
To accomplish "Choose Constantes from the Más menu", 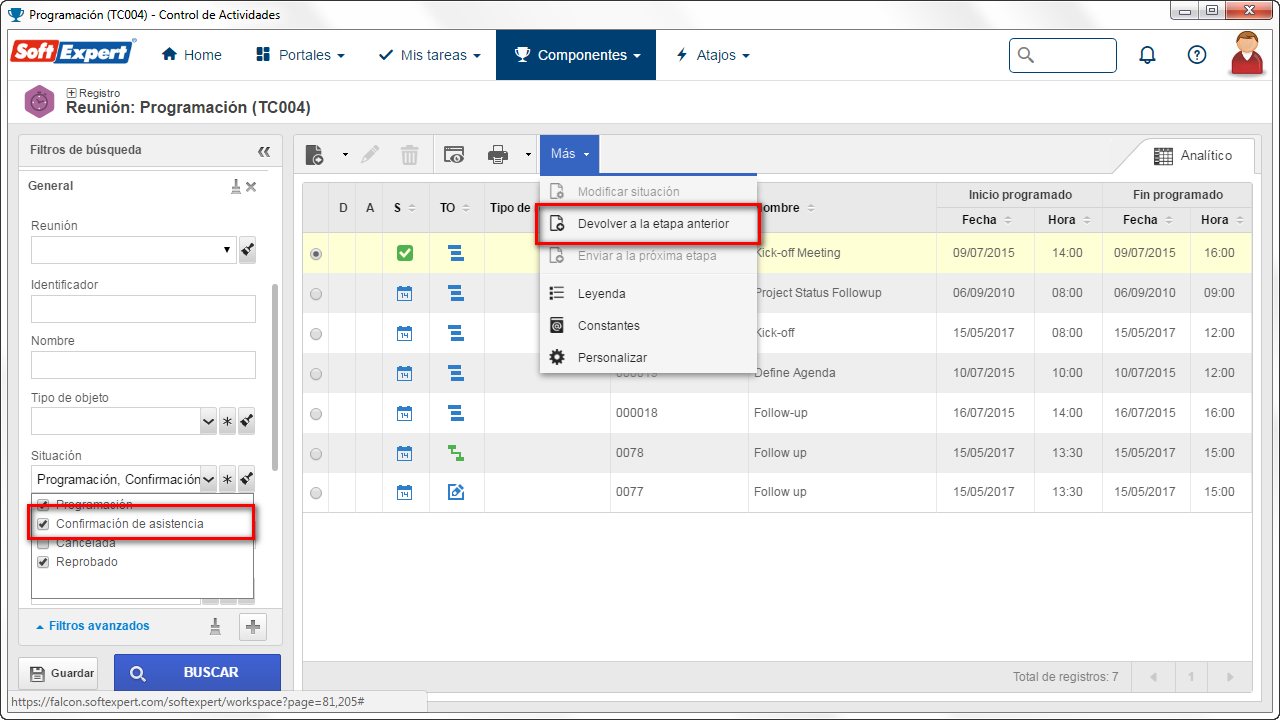I will pyautogui.click(x=648, y=326).
